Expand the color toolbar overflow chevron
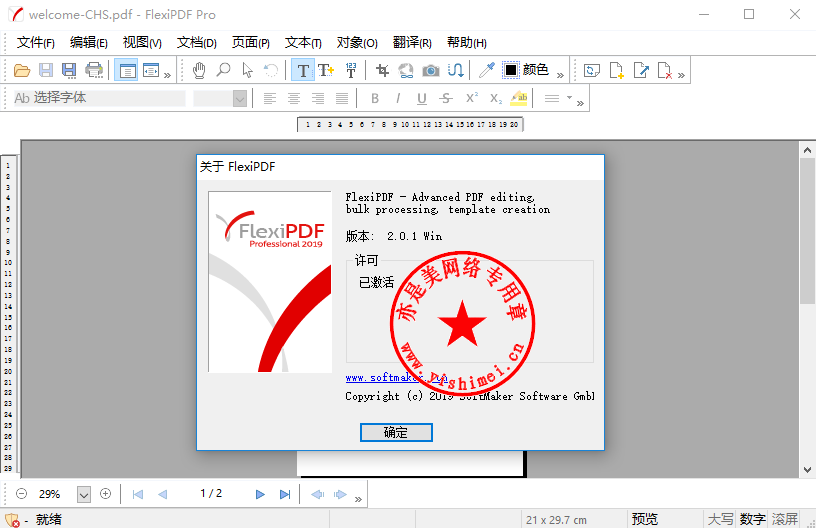Screen dimensions: 816x528 (x=560, y=75)
